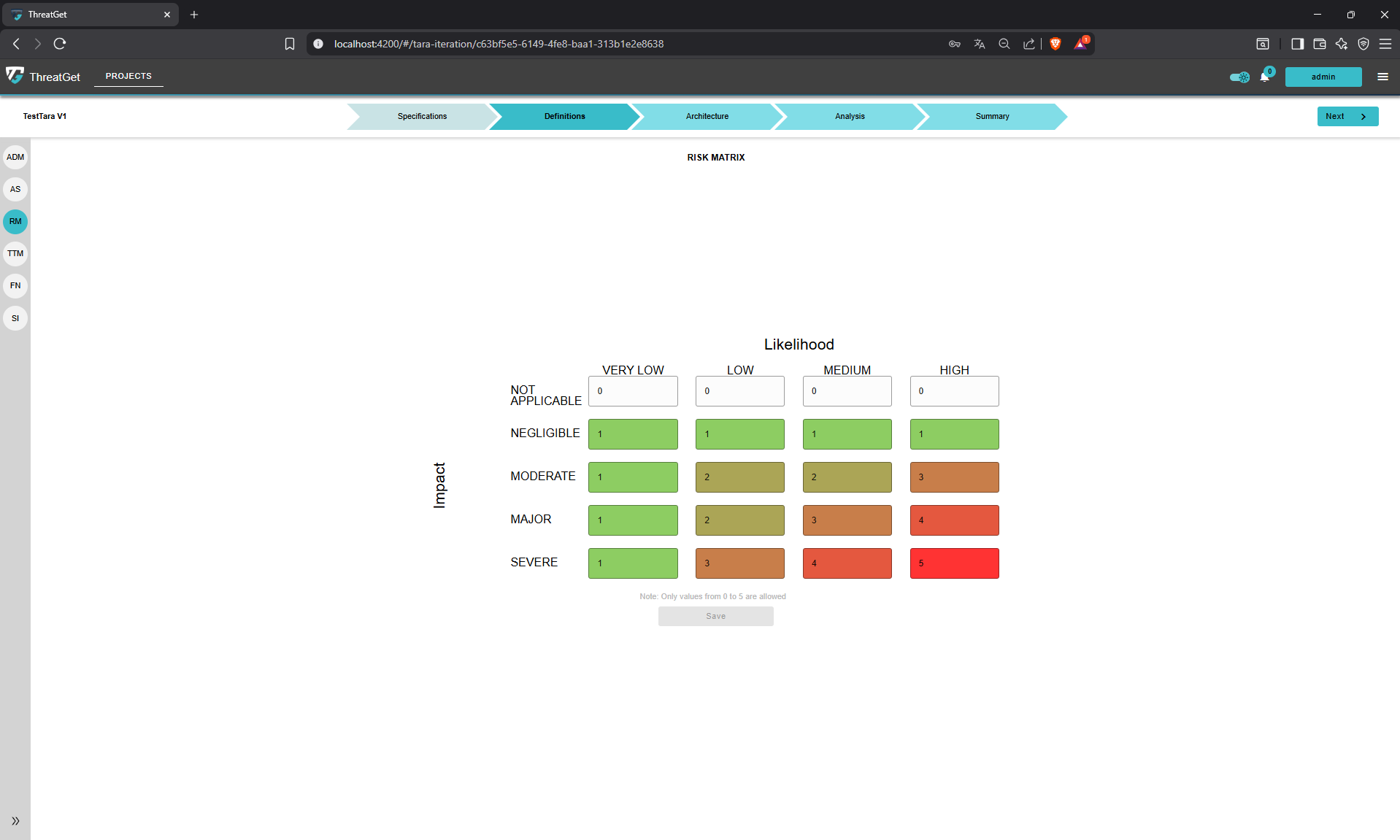Expand the collapsed left panel chevron

pyautogui.click(x=15, y=820)
